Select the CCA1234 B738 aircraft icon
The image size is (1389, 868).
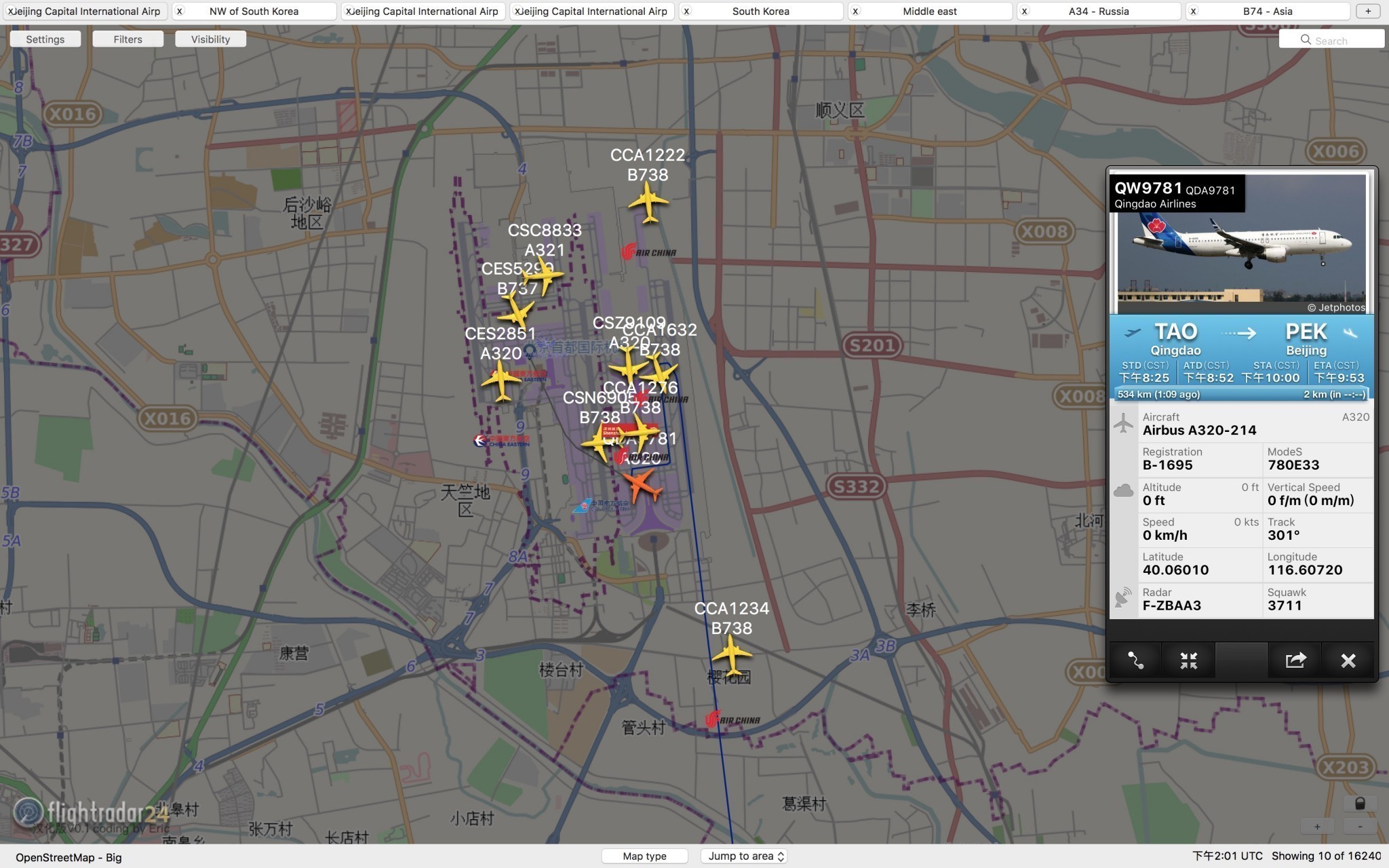pos(732,654)
